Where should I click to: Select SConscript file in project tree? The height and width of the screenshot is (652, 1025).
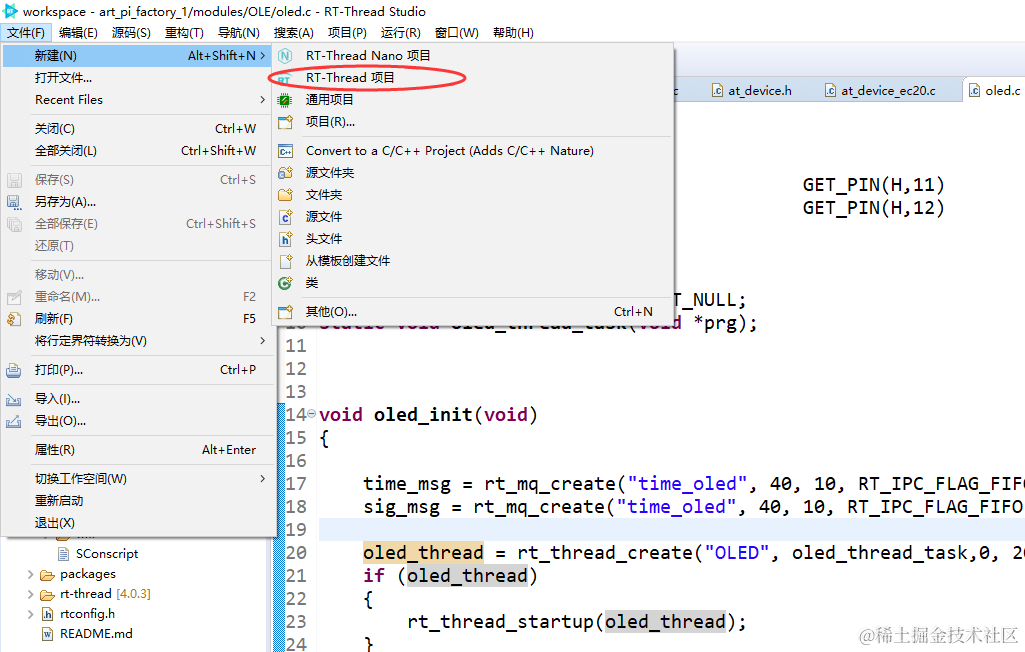pos(107,554)
